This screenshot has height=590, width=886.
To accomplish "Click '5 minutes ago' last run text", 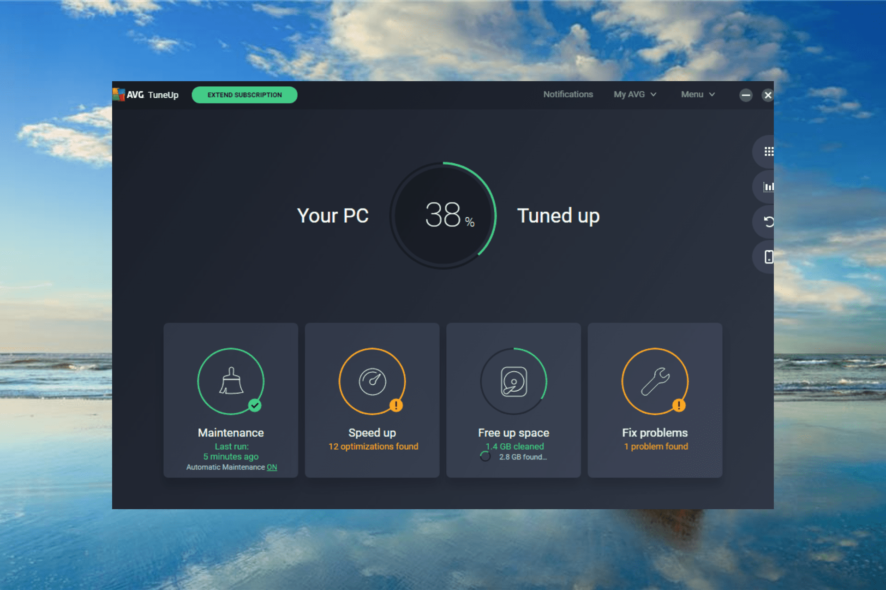I will (231, 457).
